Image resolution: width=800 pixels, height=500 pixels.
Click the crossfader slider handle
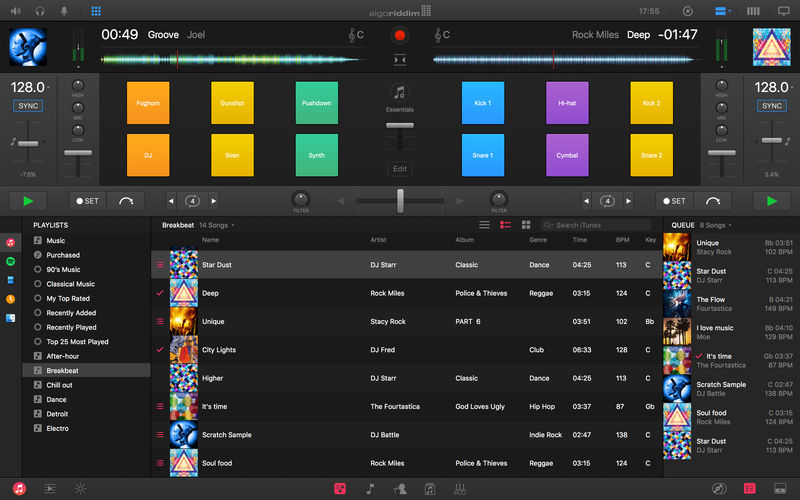click(400, 201)
